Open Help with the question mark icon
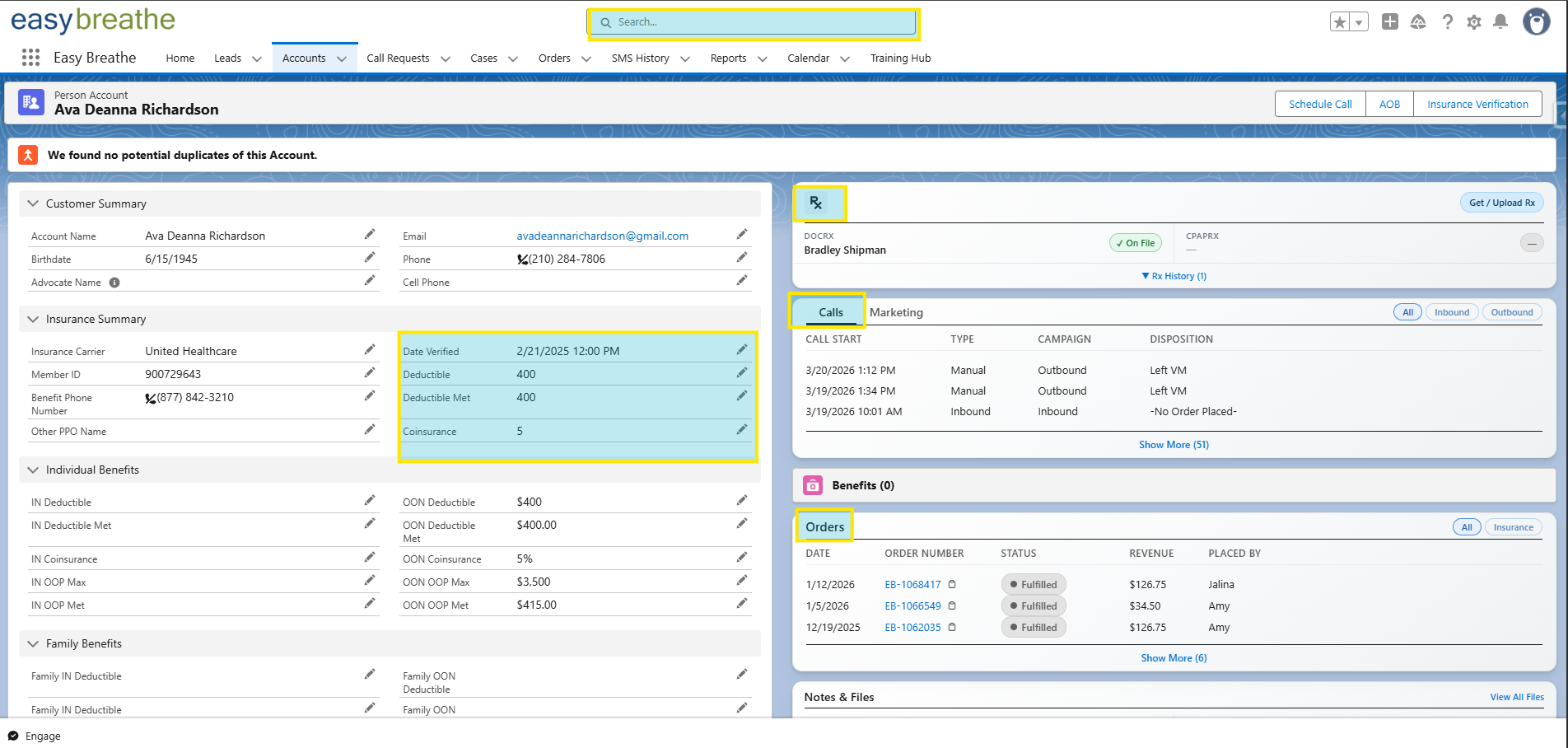This screenshot has height=748, width=1568. (x=1447, y=22)
